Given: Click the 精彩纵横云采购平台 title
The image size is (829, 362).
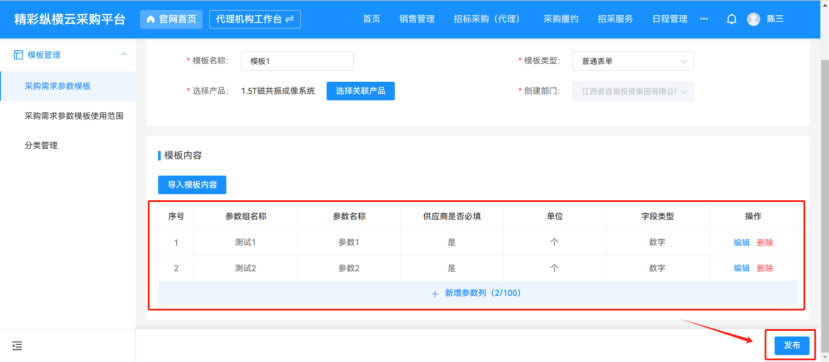Looking at the screenshot, I should click(69, 20).
